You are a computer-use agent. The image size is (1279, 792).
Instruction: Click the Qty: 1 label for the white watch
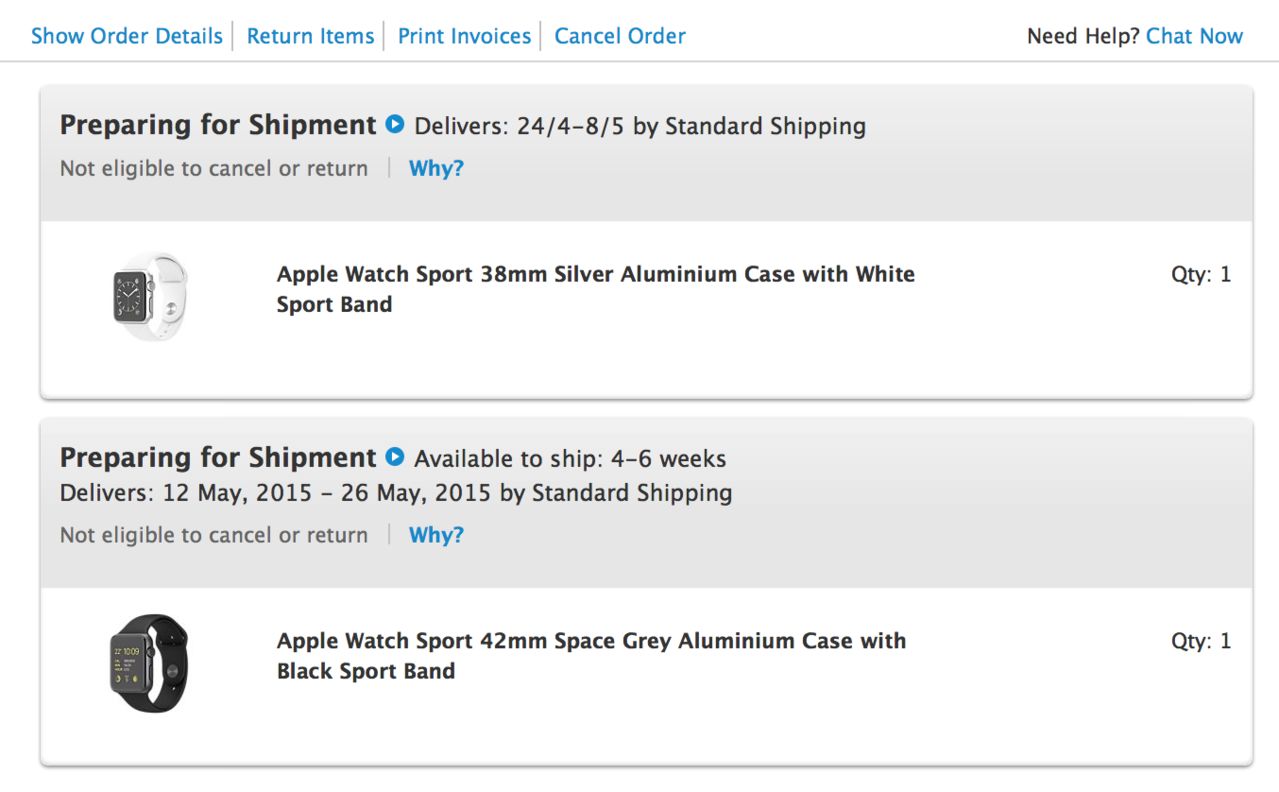(x=1200, y=274)
